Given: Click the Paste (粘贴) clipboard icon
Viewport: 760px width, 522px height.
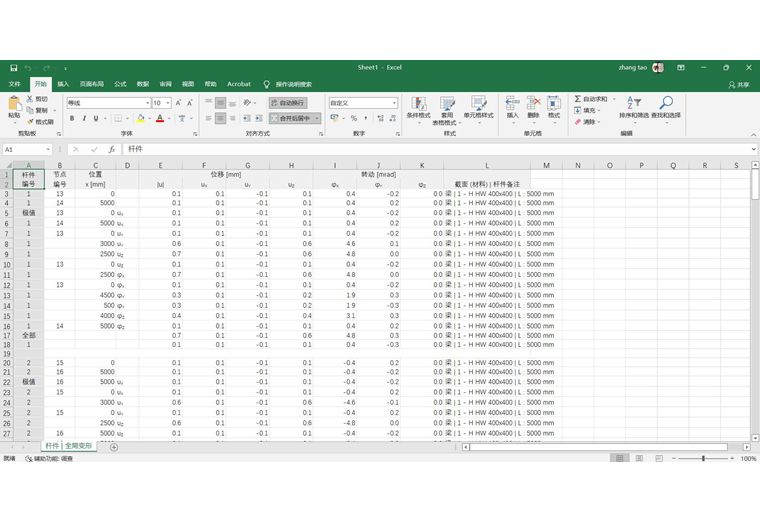Looking at the screenshot, I should click(15, 104).
